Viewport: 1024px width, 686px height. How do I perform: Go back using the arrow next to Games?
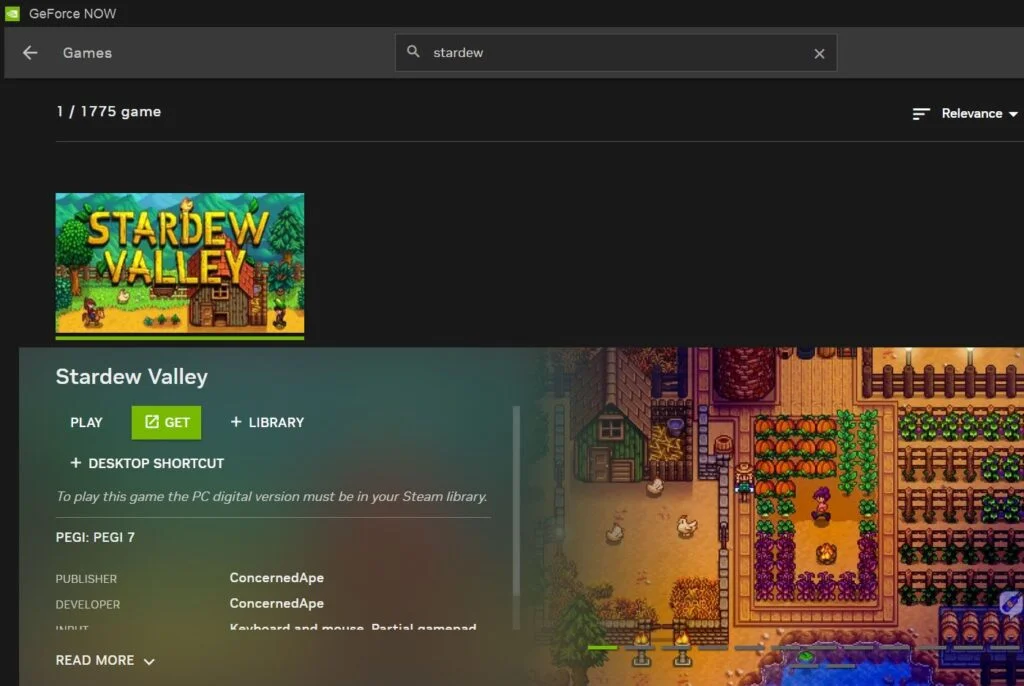click(30, 53)
